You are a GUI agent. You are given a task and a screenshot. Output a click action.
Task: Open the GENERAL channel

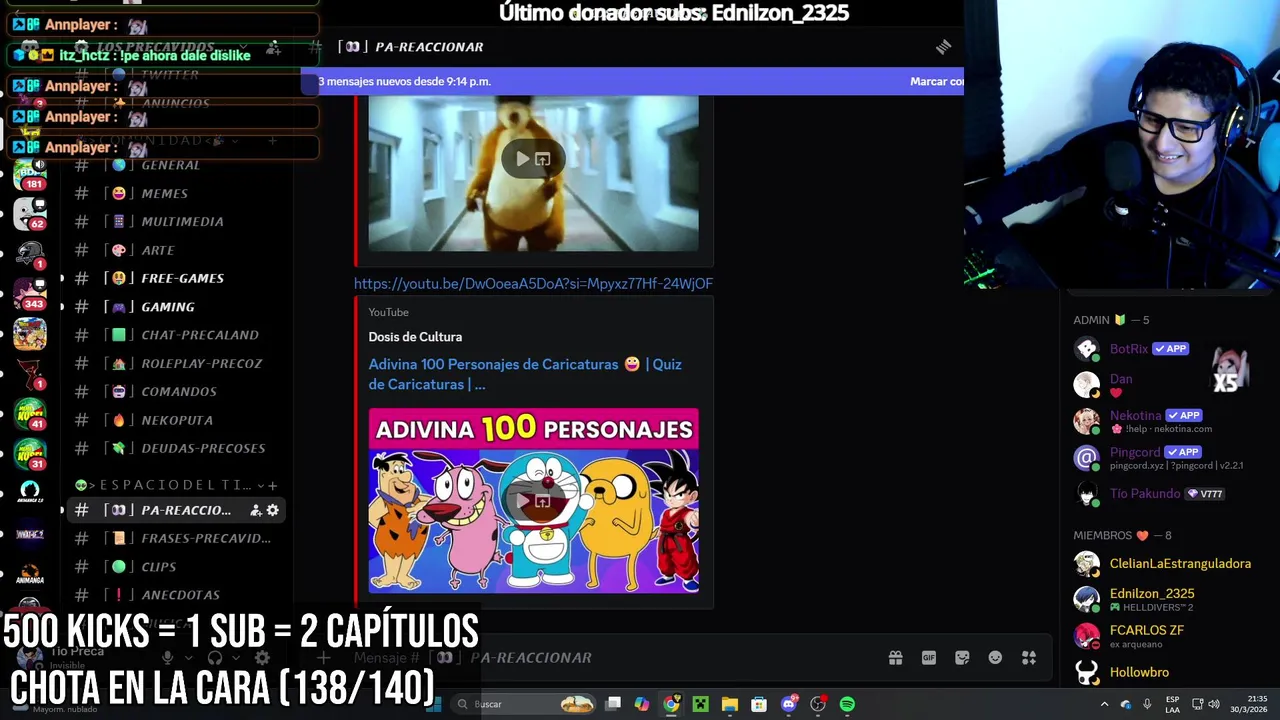176,165
